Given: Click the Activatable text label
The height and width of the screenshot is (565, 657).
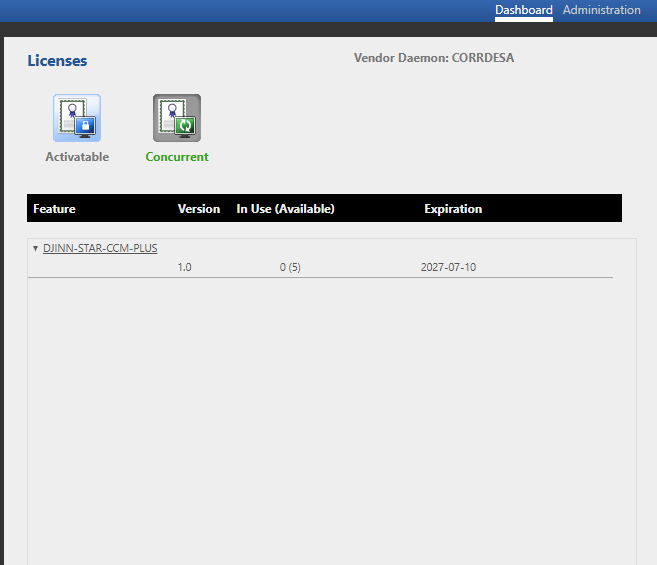Looking at the screenshot, I should (x=77, y=157).
